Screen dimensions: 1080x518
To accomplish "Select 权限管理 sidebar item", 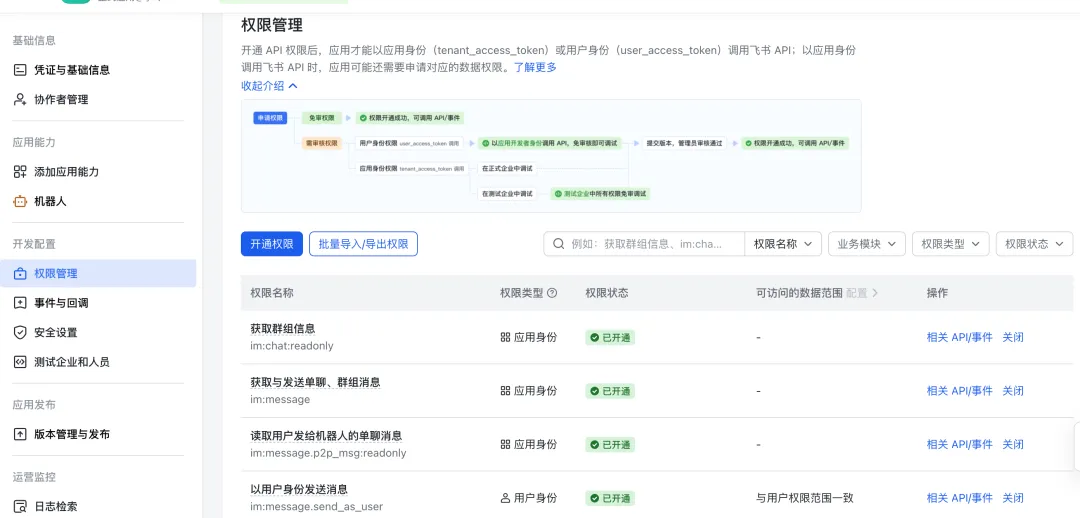I will tap(98, 273).
